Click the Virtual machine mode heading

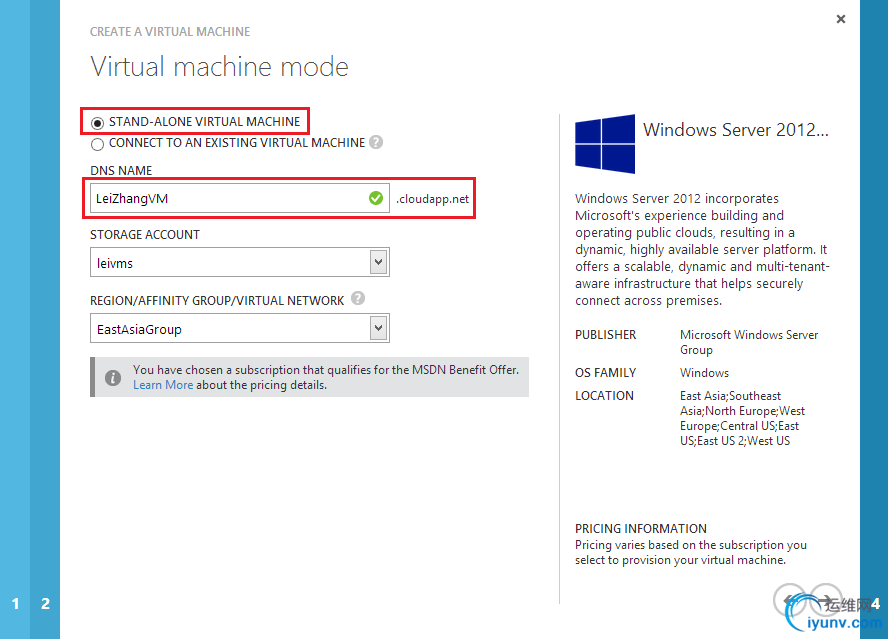(219, 67)
